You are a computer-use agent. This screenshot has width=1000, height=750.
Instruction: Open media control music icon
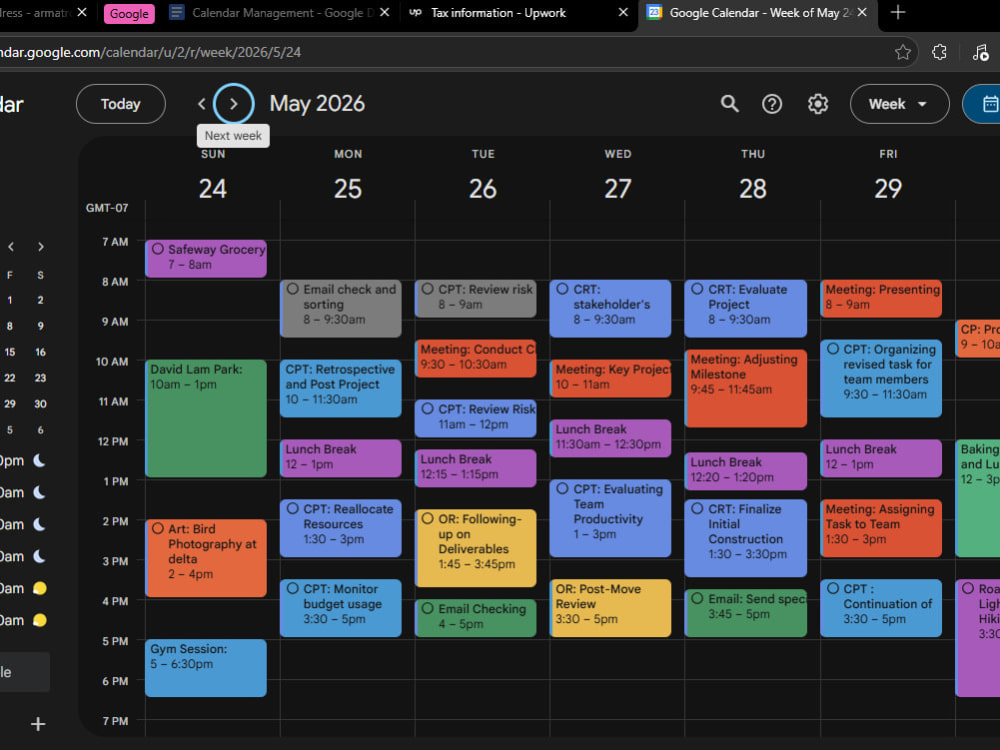pos(980,52)
